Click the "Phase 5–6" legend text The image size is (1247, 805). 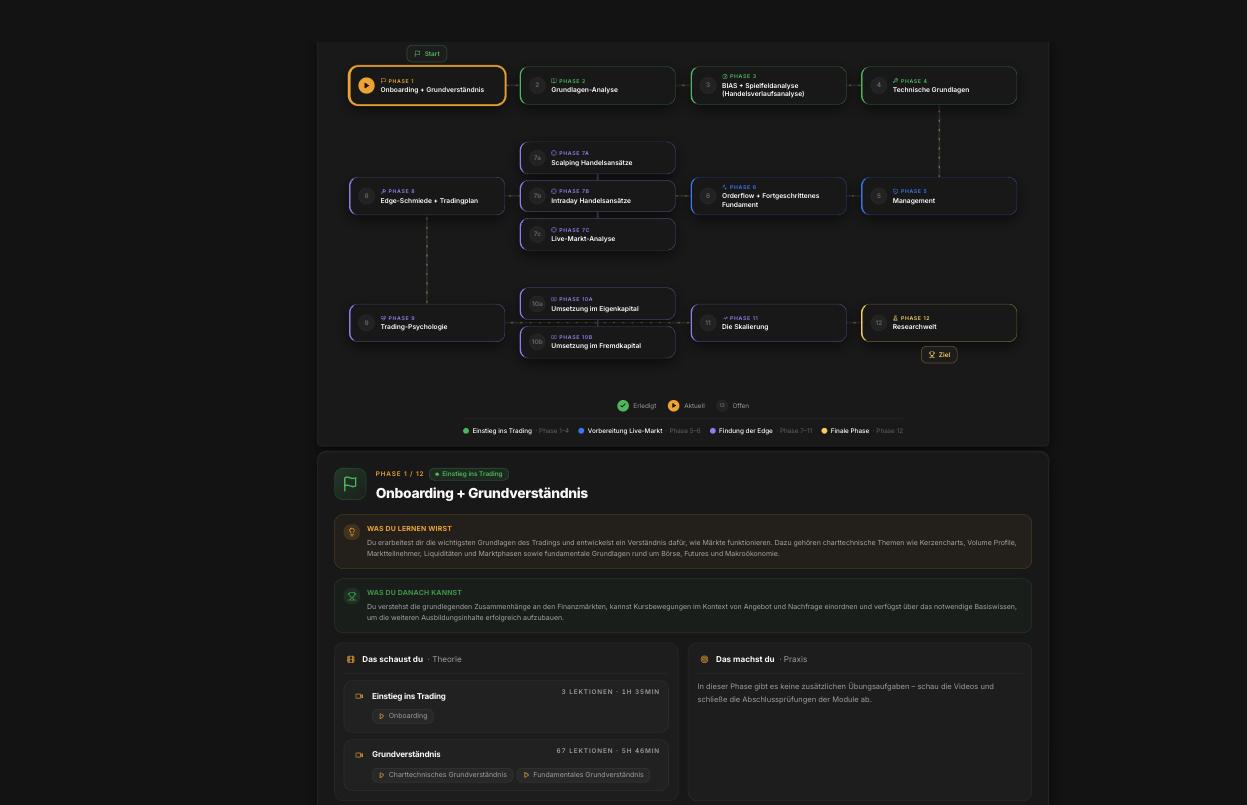(x=685, y=431)
